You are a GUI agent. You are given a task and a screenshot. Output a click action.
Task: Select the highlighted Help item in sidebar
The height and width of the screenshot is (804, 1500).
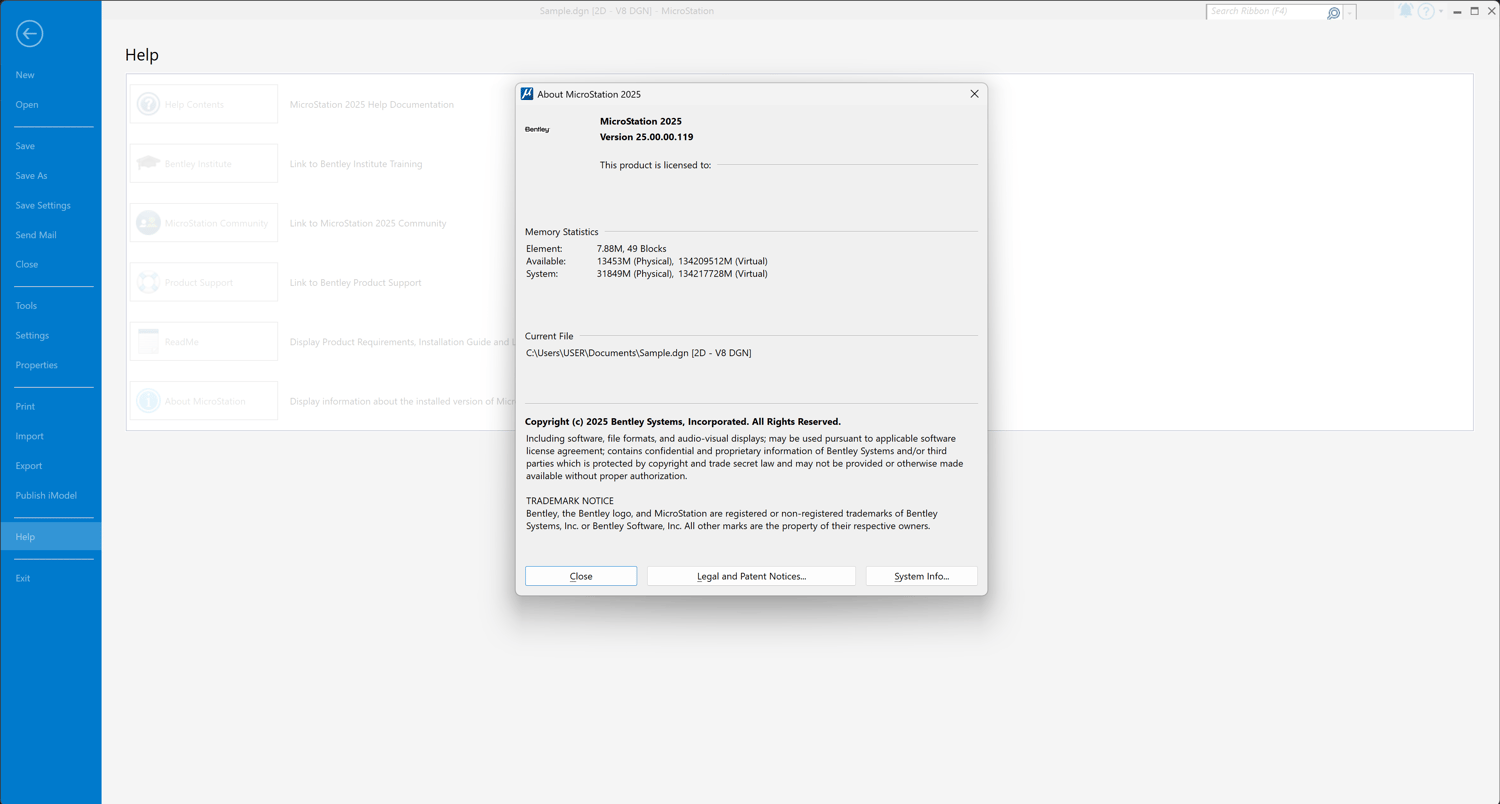coord(51,537)
